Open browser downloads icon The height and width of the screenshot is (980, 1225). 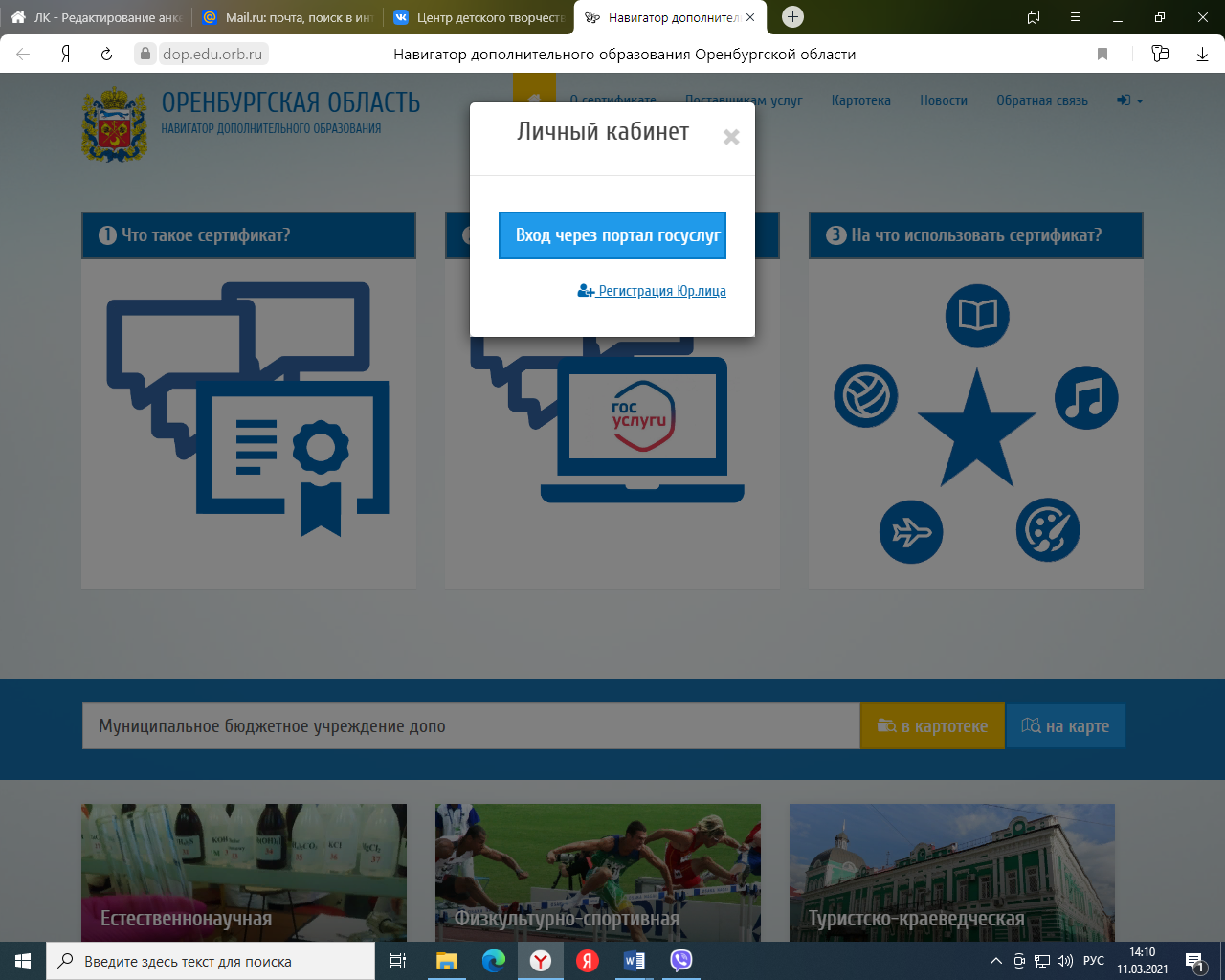1202,55
